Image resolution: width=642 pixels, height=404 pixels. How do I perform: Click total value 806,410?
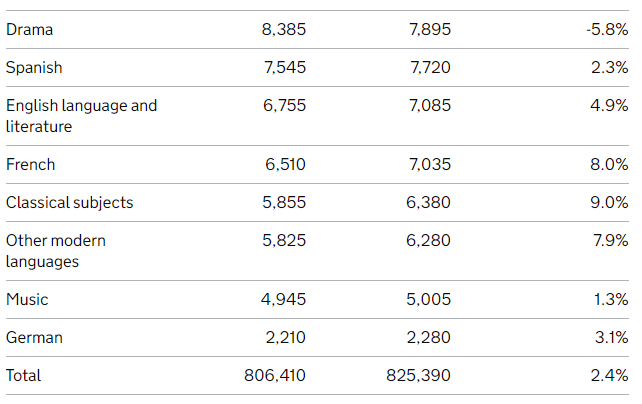pyautogui.click(x=275, y=375)
